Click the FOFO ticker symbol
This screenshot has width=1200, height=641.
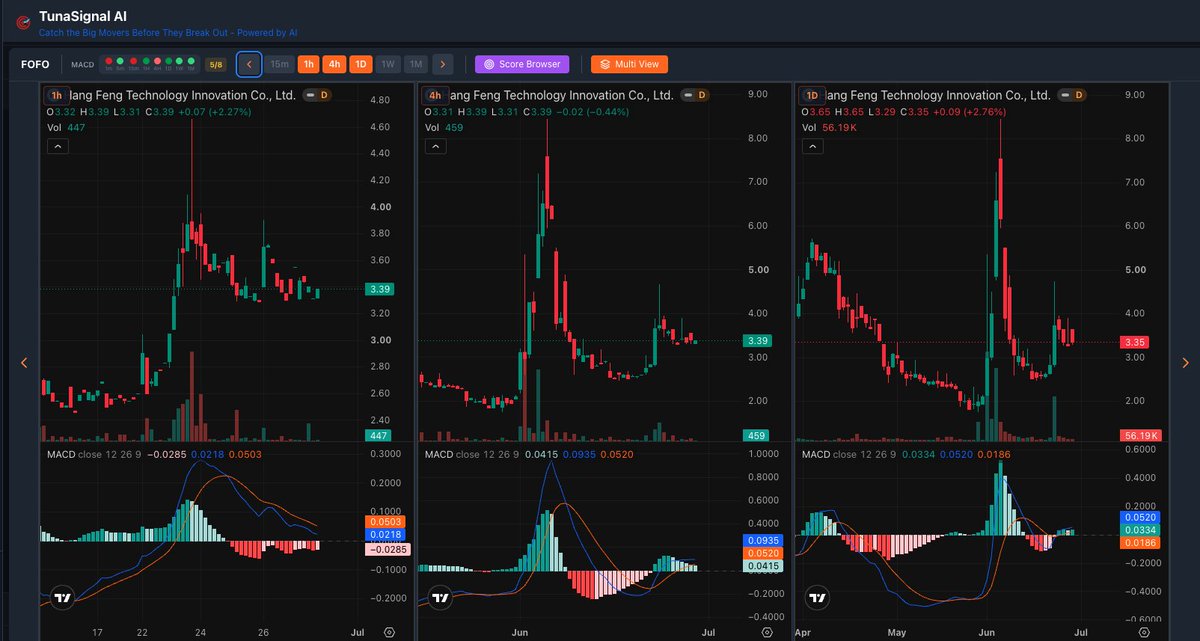click(35, 64)
